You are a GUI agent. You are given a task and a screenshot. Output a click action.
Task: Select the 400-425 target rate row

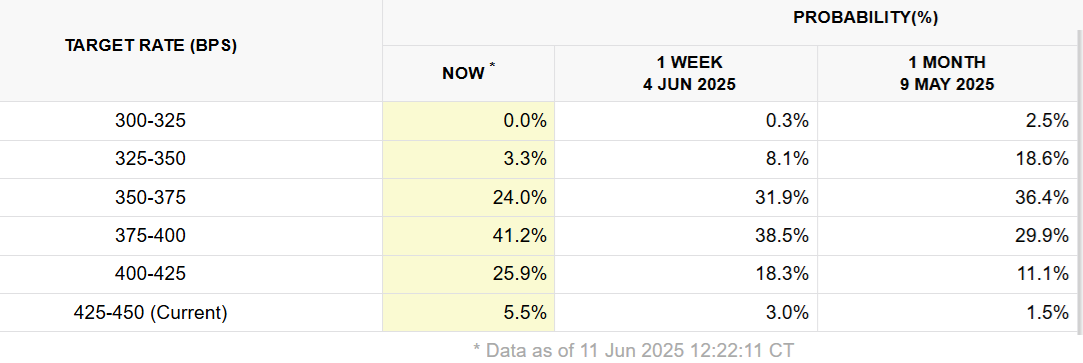click(538, 274)
